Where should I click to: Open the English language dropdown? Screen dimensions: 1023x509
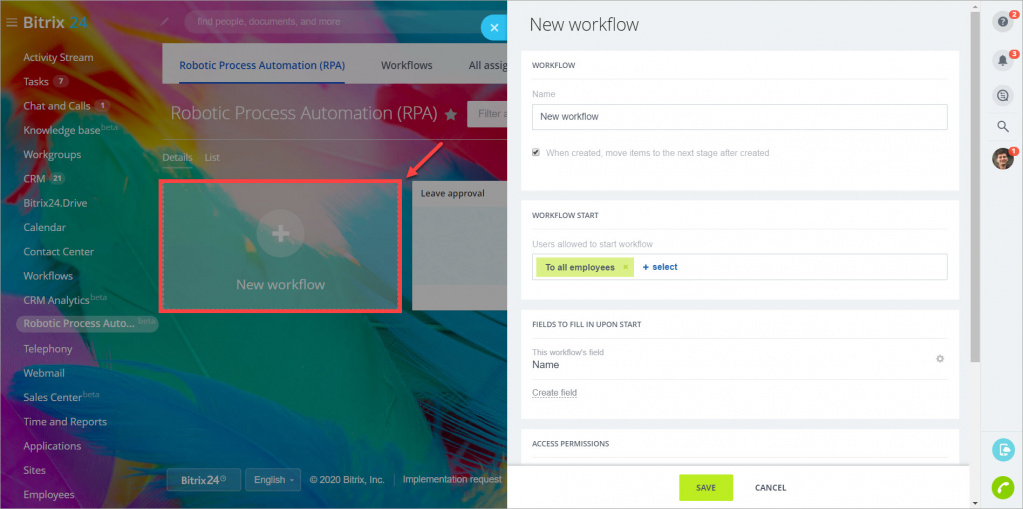pyautogui.click(x=273, y=480)
